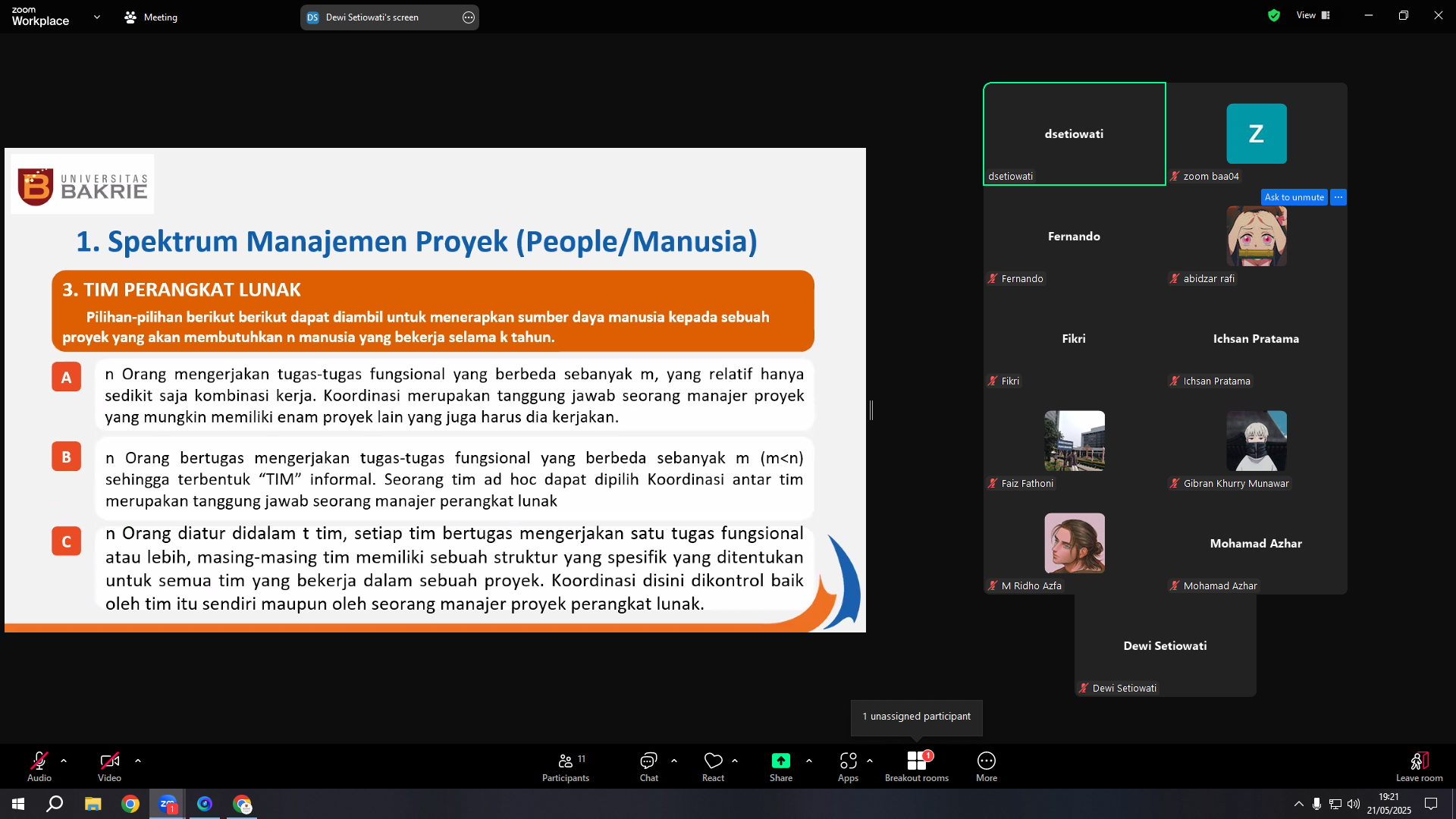Click muted mic icon on Fikri's label
The image size is (1456, 819).
coord(993,381)
